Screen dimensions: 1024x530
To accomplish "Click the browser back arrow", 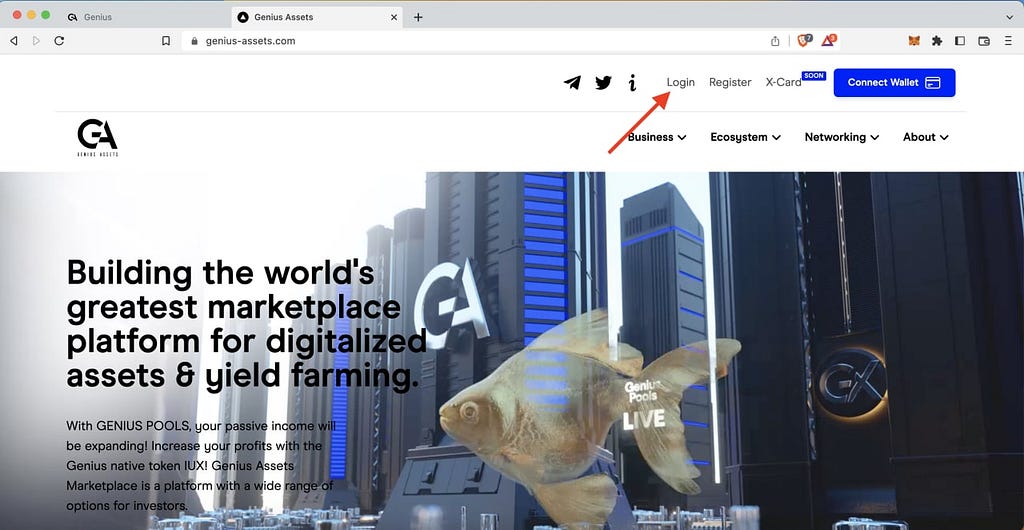I will point(14,40).
